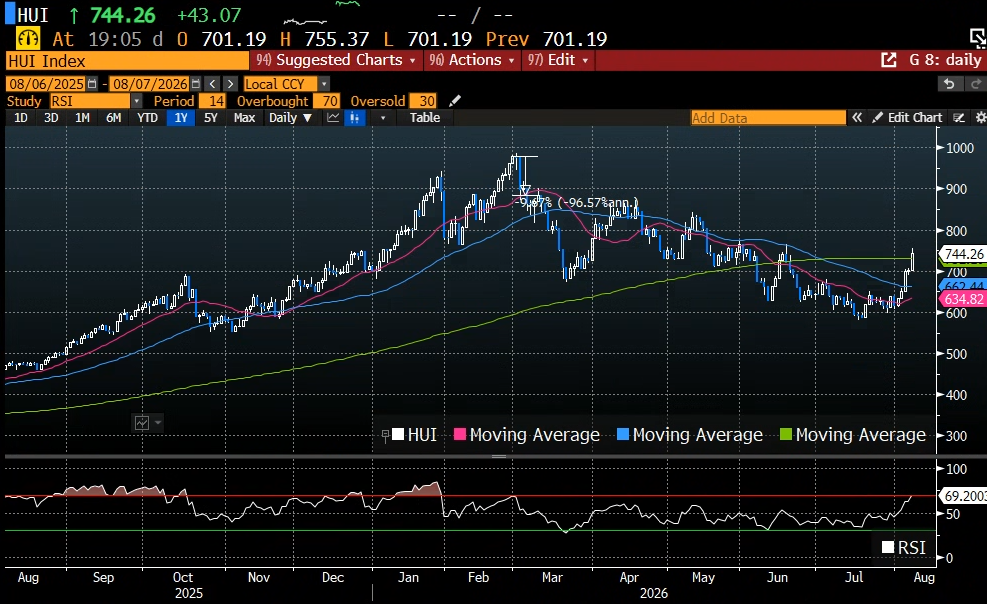The height and width of the screenshot is (604, 987).
Task: Collapse toolbar with double left chevron
Action: coord(857,118)
